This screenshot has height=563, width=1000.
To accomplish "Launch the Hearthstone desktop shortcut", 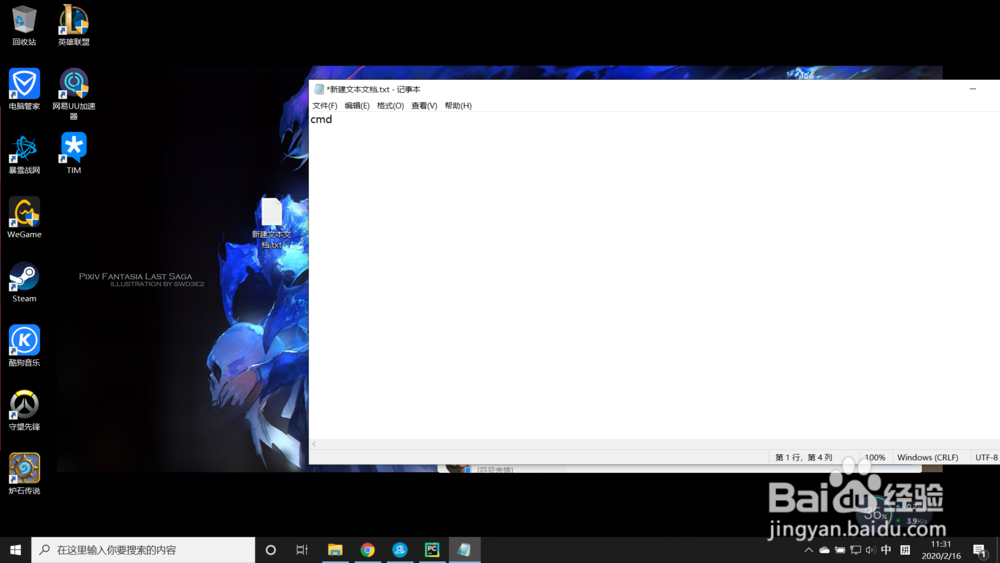I will click(24, 474).
